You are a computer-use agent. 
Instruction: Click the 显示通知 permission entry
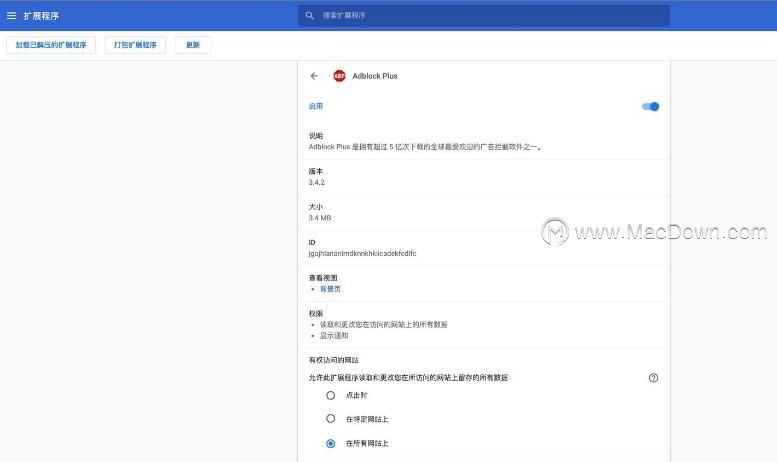[x=334, y=336]
